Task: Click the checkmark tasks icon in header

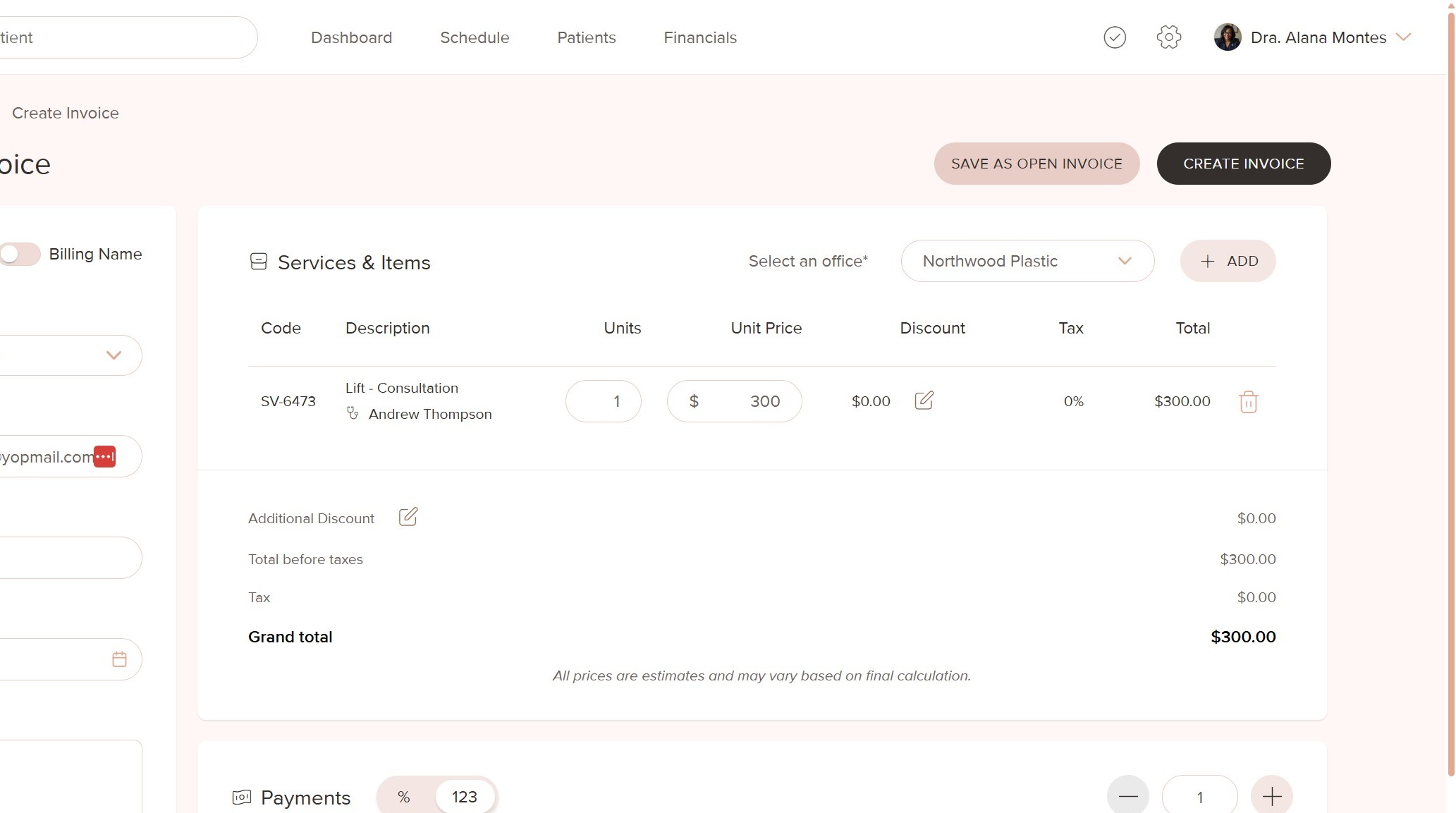Action: pyautogui.click(x=1114, y=37)
